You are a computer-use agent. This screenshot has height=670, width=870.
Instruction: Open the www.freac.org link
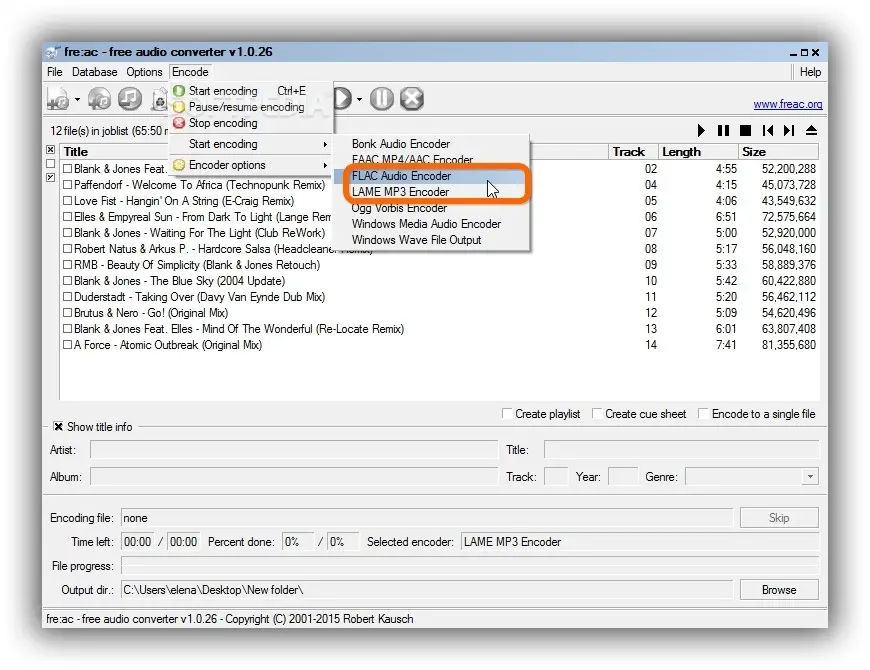pos(787,104)
